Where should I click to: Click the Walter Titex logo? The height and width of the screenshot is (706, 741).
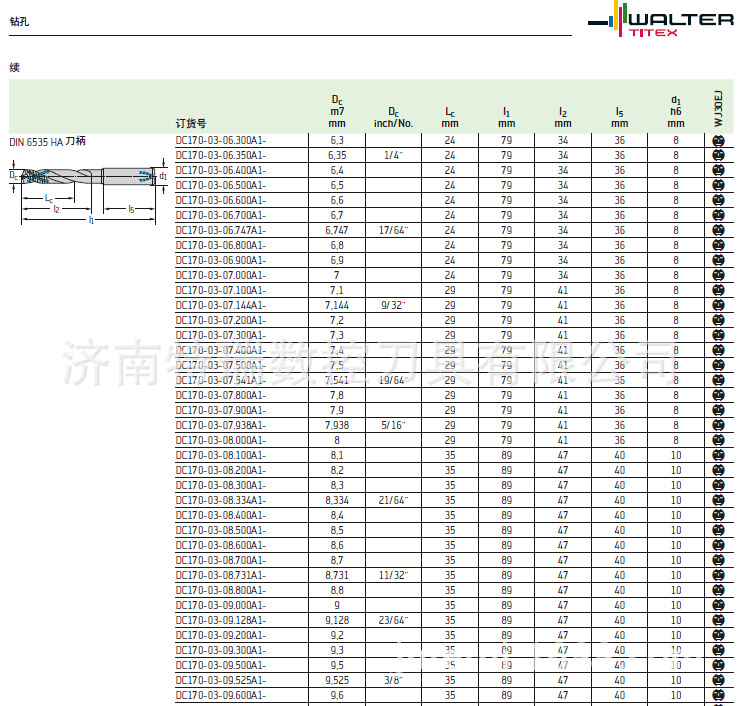click(x=661, y=19)
